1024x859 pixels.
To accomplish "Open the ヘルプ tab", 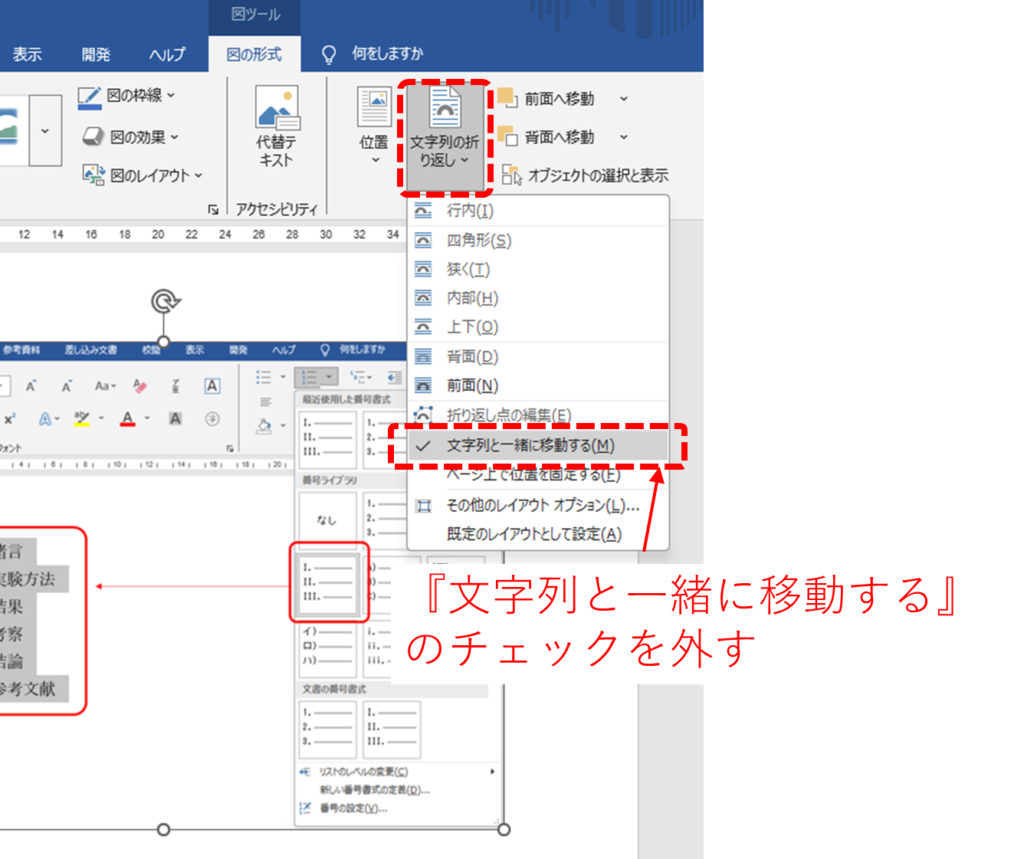I will pos(167,54).
